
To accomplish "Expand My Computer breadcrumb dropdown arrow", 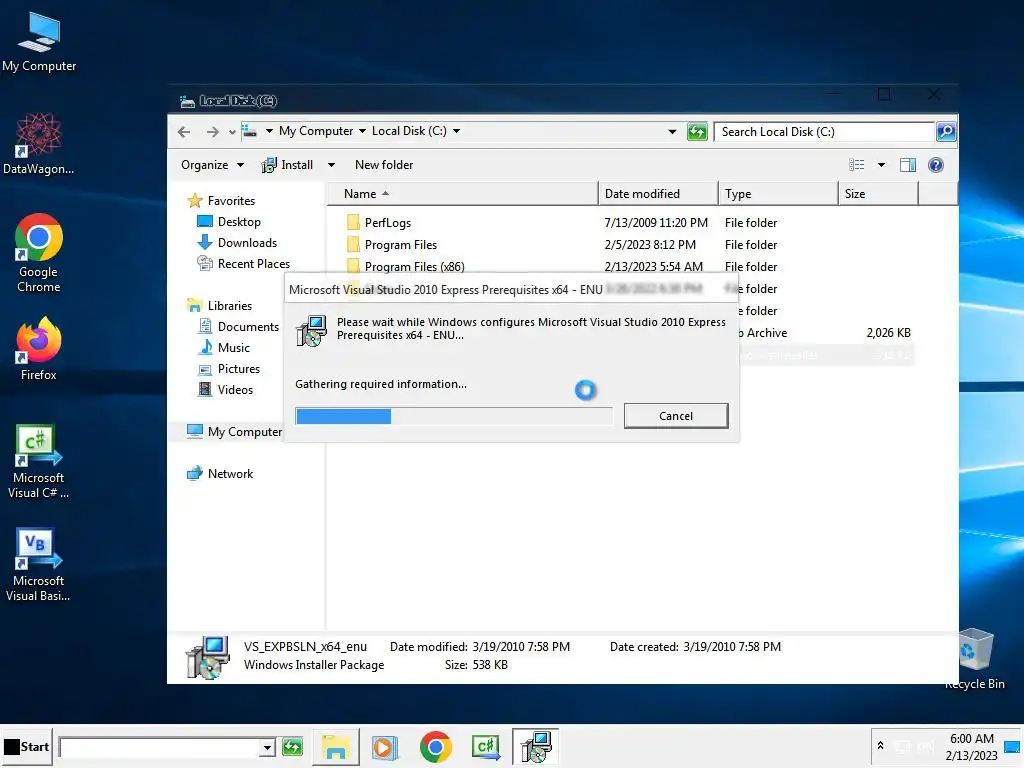I will point(362,131).
